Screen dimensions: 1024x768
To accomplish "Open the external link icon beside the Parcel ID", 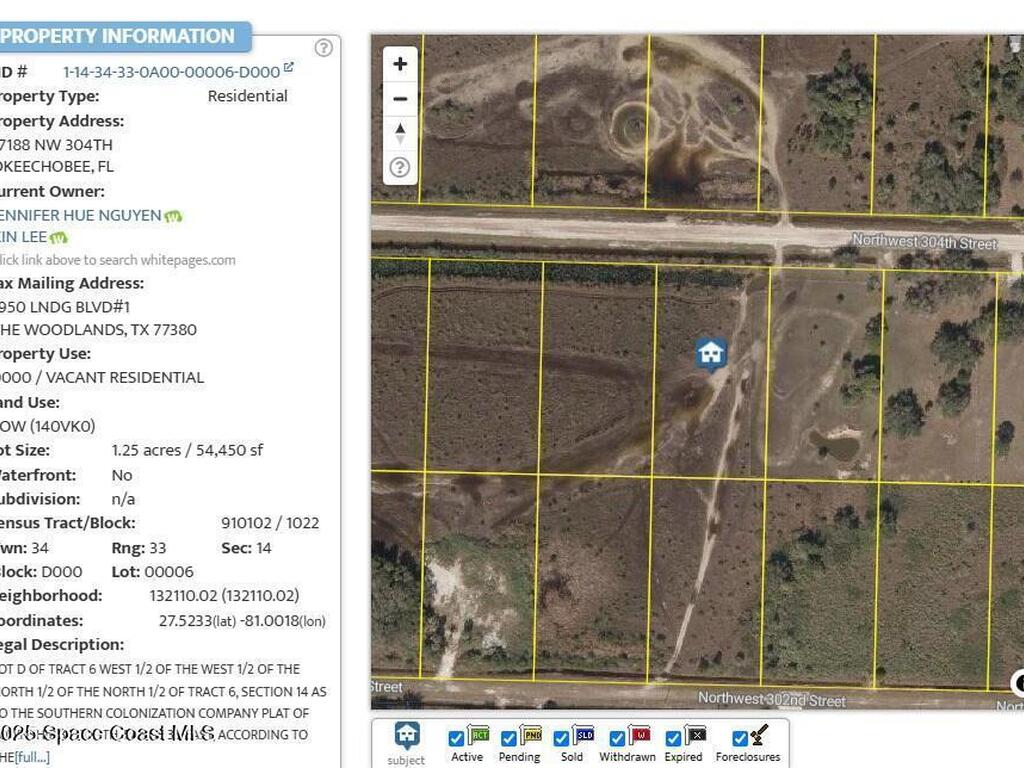I will 288,68.
